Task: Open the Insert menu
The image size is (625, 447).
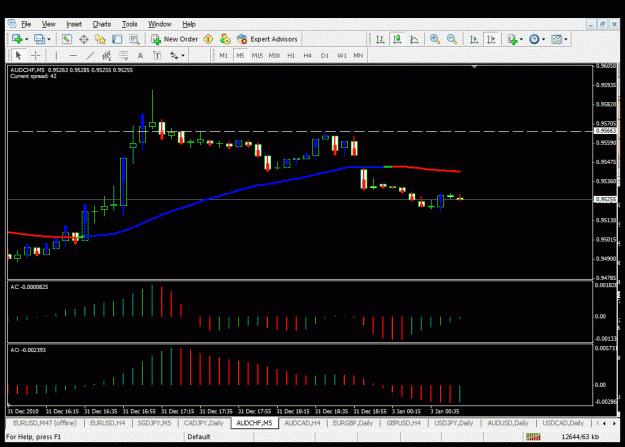Action: click(x=74, y=24)
